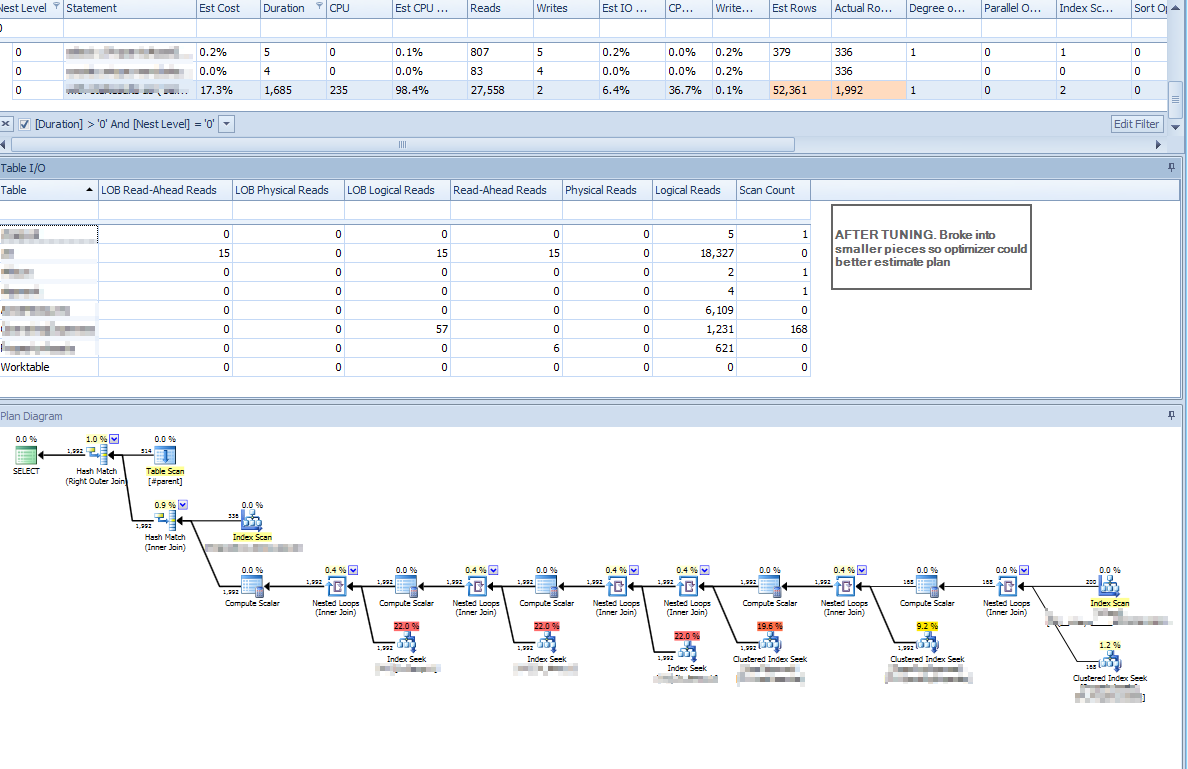
Task: Select the Table Scan [#parent] node
Action: 164,455
